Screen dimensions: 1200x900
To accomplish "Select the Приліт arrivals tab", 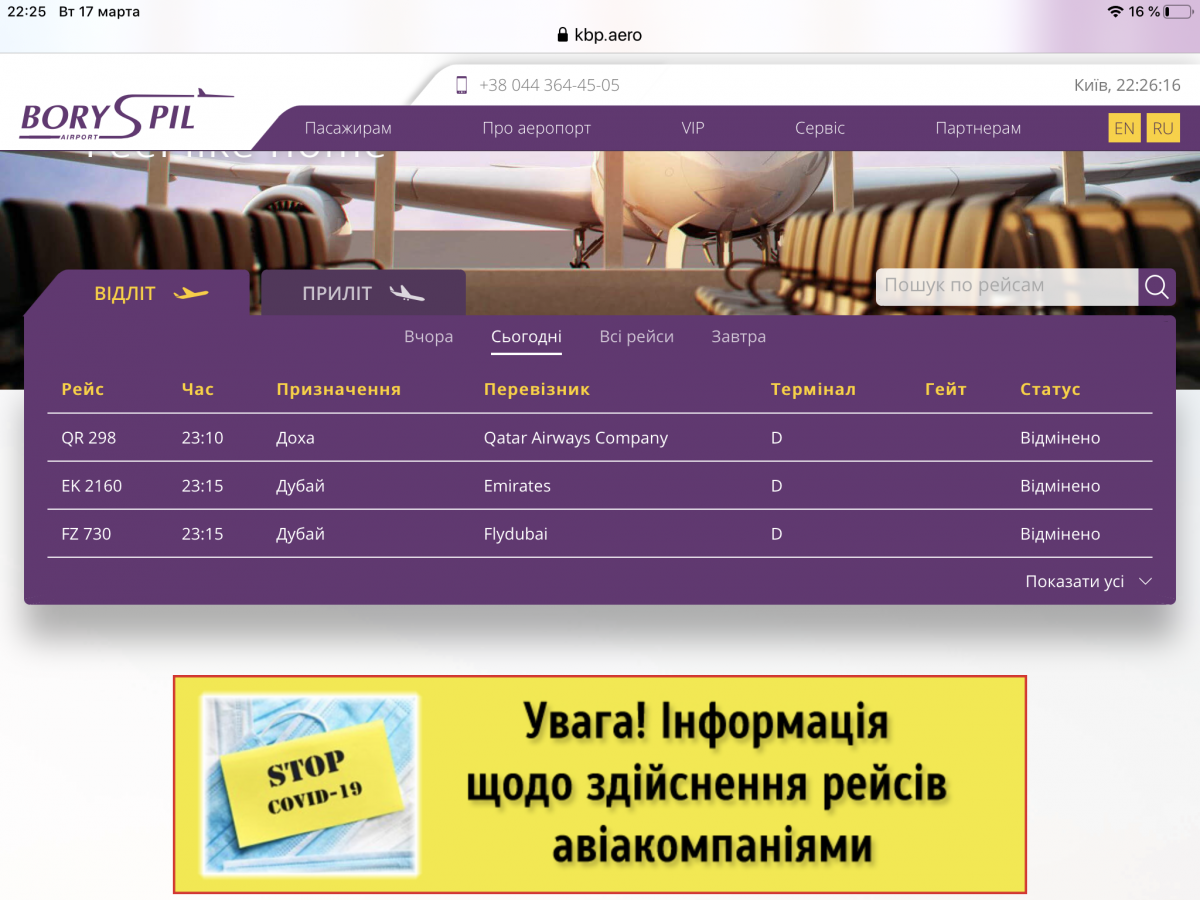I will click(x=363, y=293).
